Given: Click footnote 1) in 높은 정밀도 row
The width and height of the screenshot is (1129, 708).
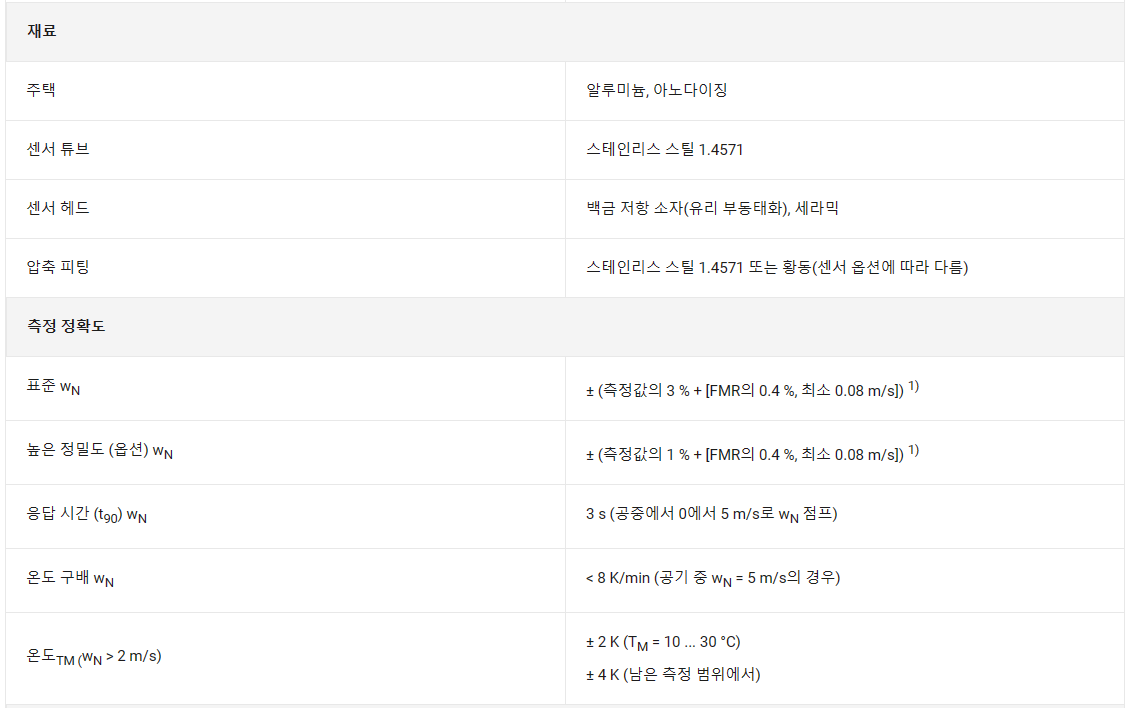Looking at the screenshot, I should pyautogui.click(x=914, y=451).
